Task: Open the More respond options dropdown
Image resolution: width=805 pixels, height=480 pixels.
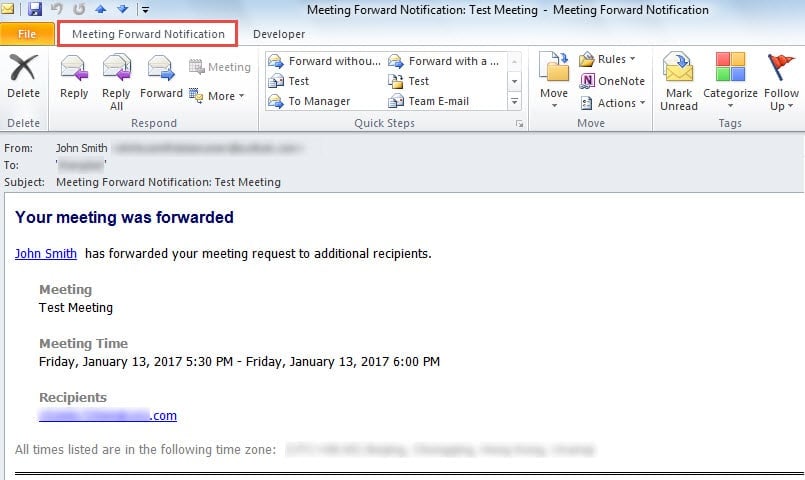Action: [x=217, y=96]
